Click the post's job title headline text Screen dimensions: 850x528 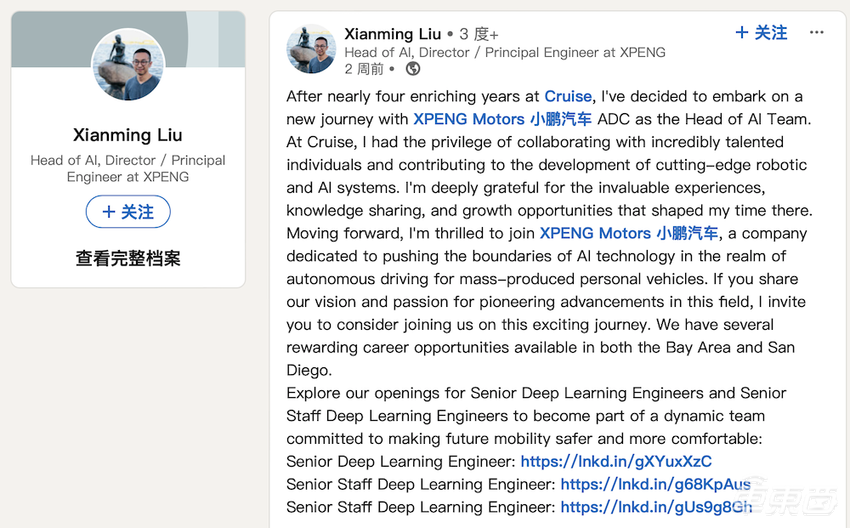point(504,52)
